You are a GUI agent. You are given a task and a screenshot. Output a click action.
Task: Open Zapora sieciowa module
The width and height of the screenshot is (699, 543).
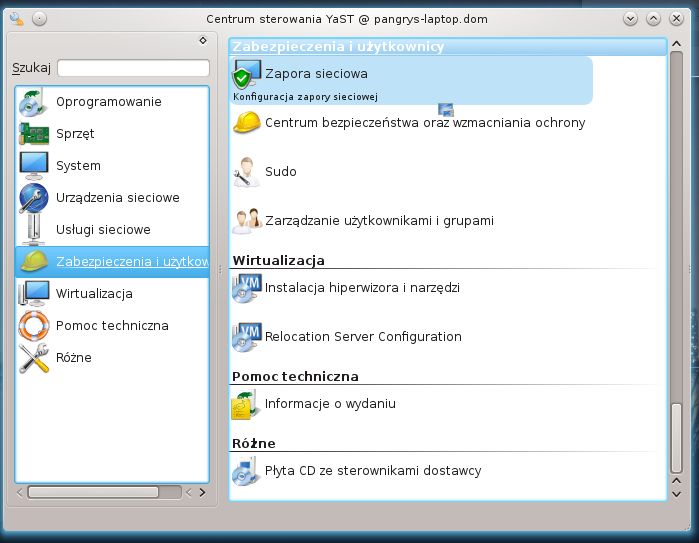pyautogui.click(x=316, y=74)
